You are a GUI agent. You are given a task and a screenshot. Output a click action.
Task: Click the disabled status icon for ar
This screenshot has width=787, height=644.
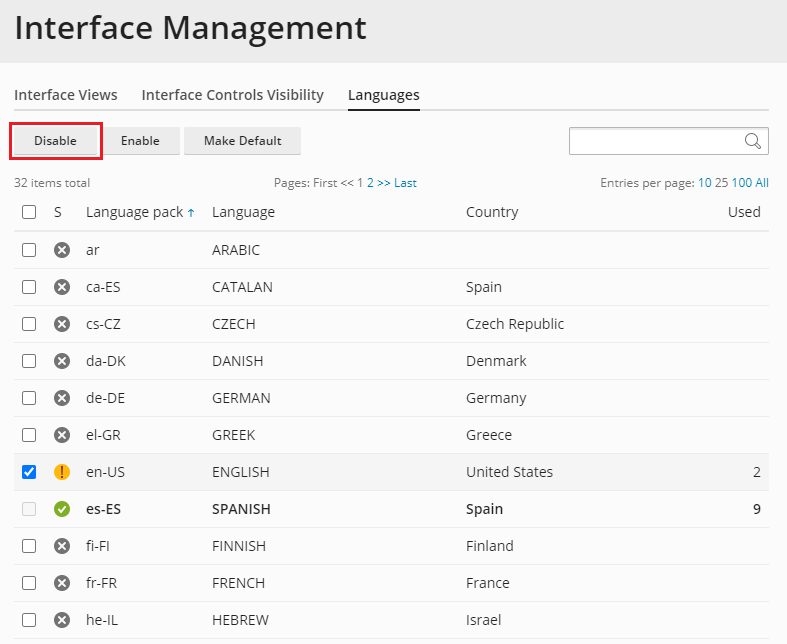pos(62,250)
